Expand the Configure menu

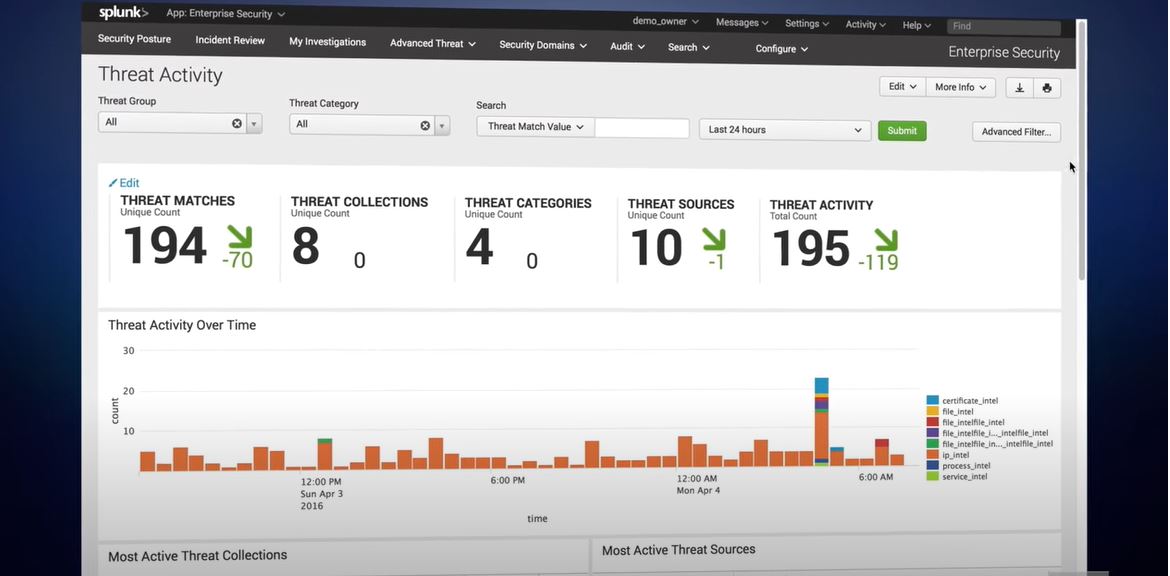click(781, 48)
